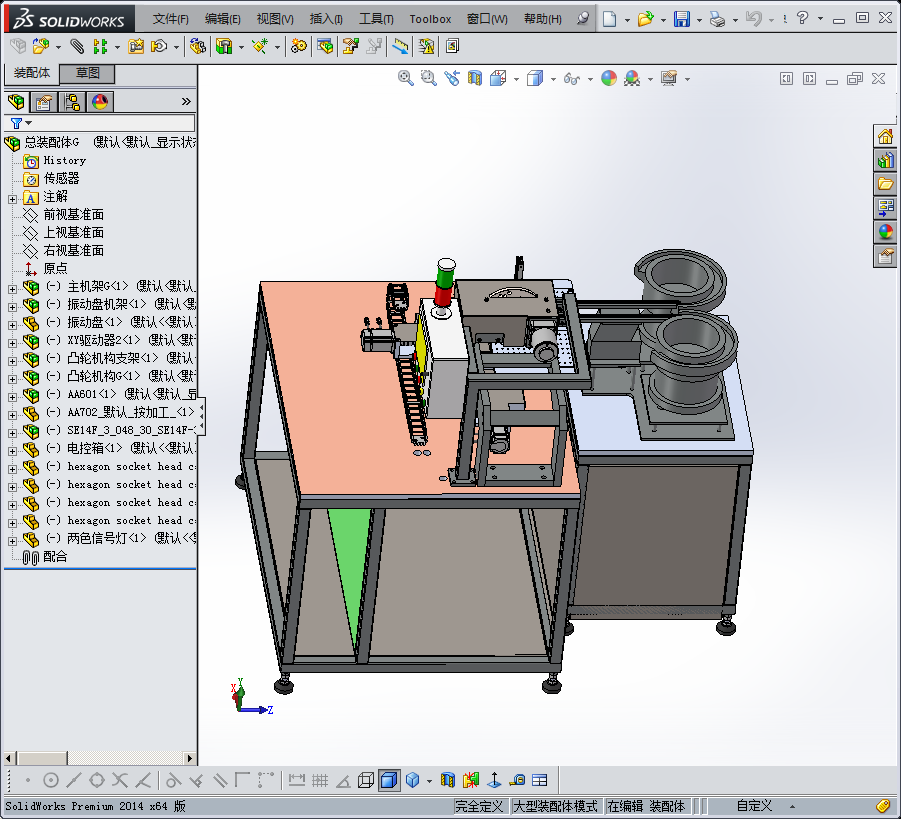901x819 pixels.
Task: Click the Measure tape icon in bottom toolbar
Action: pos(517,780)
